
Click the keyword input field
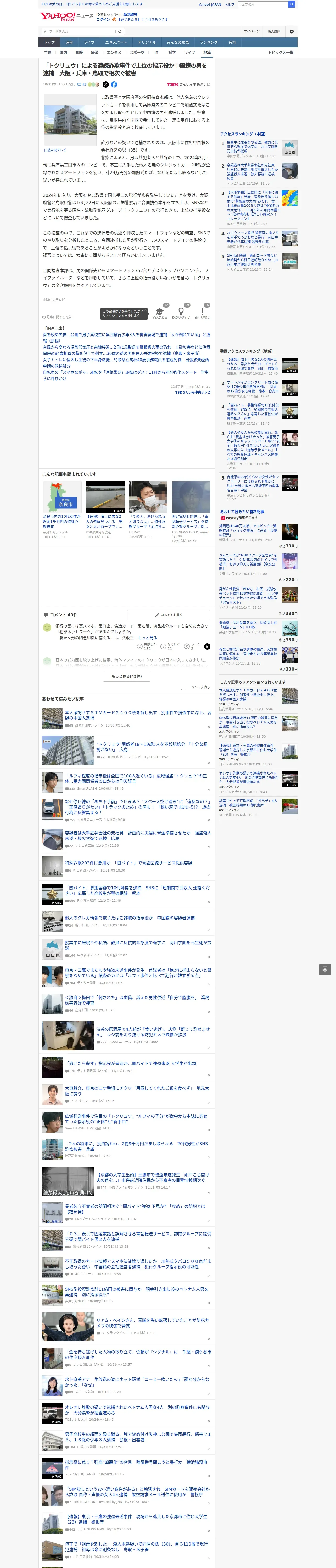(79, 31)
